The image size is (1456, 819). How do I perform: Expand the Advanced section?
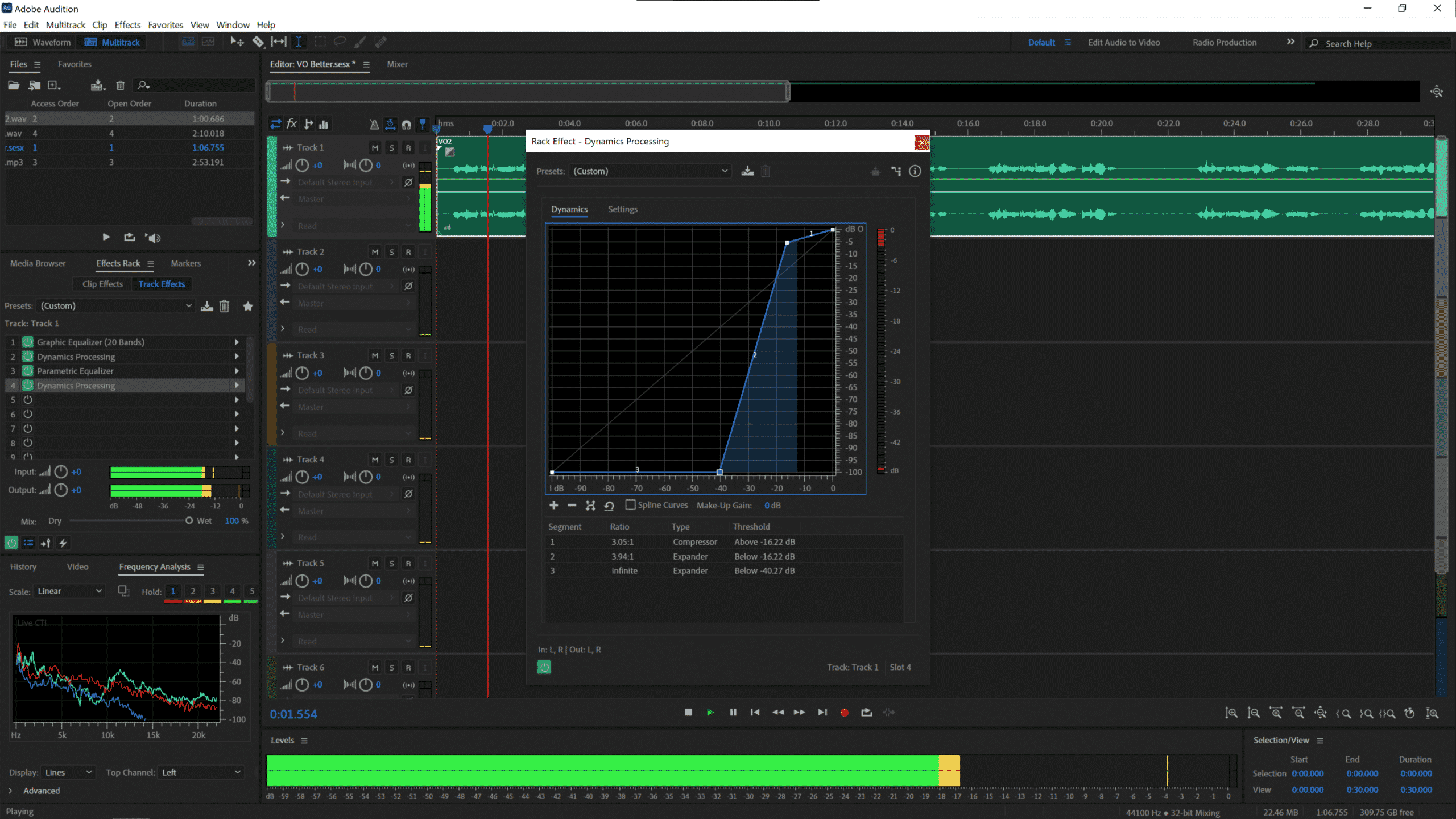pyautogui.click(x=10, y=791)
